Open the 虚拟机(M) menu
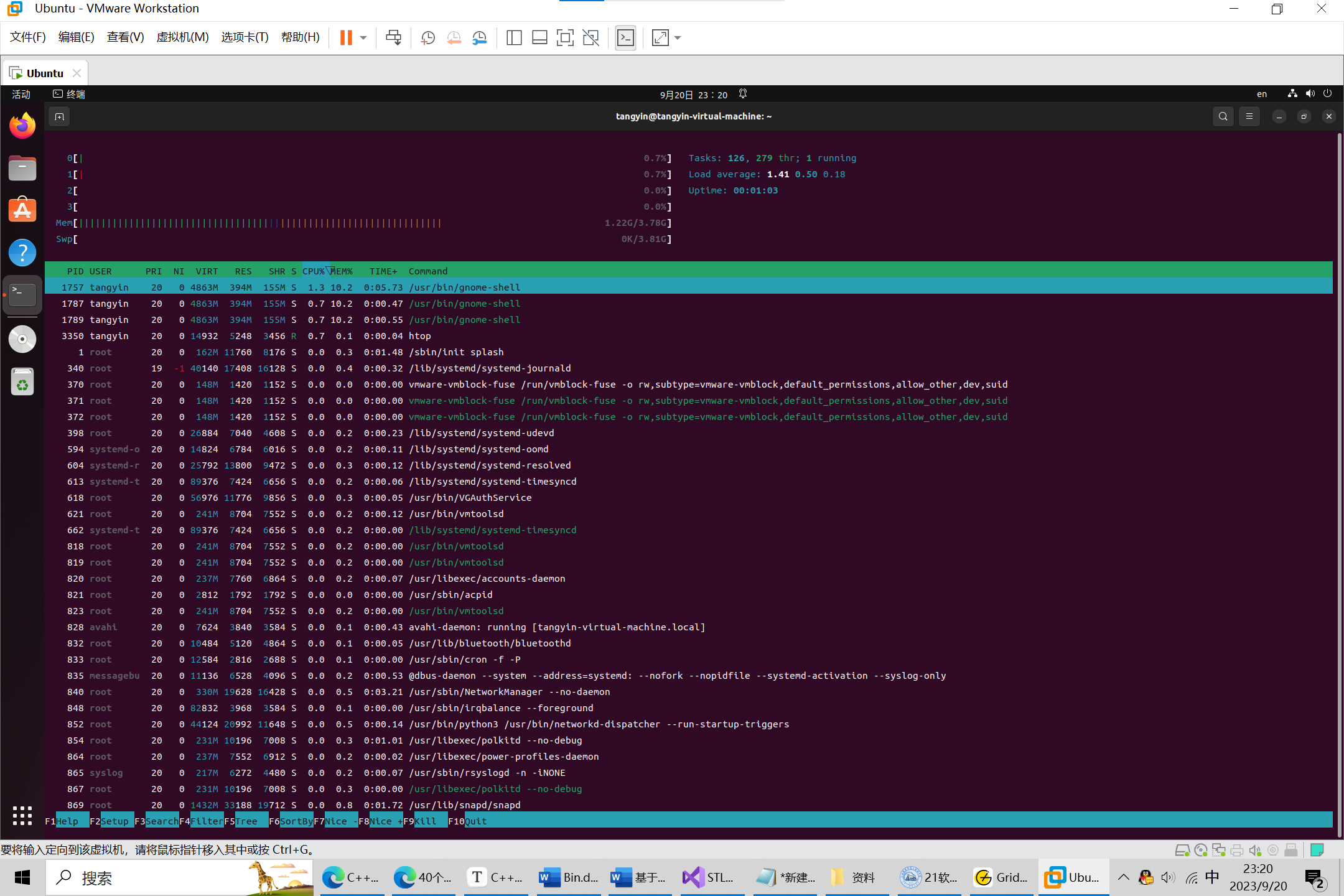The image size is (1344, 896). [x=182, y=37]
